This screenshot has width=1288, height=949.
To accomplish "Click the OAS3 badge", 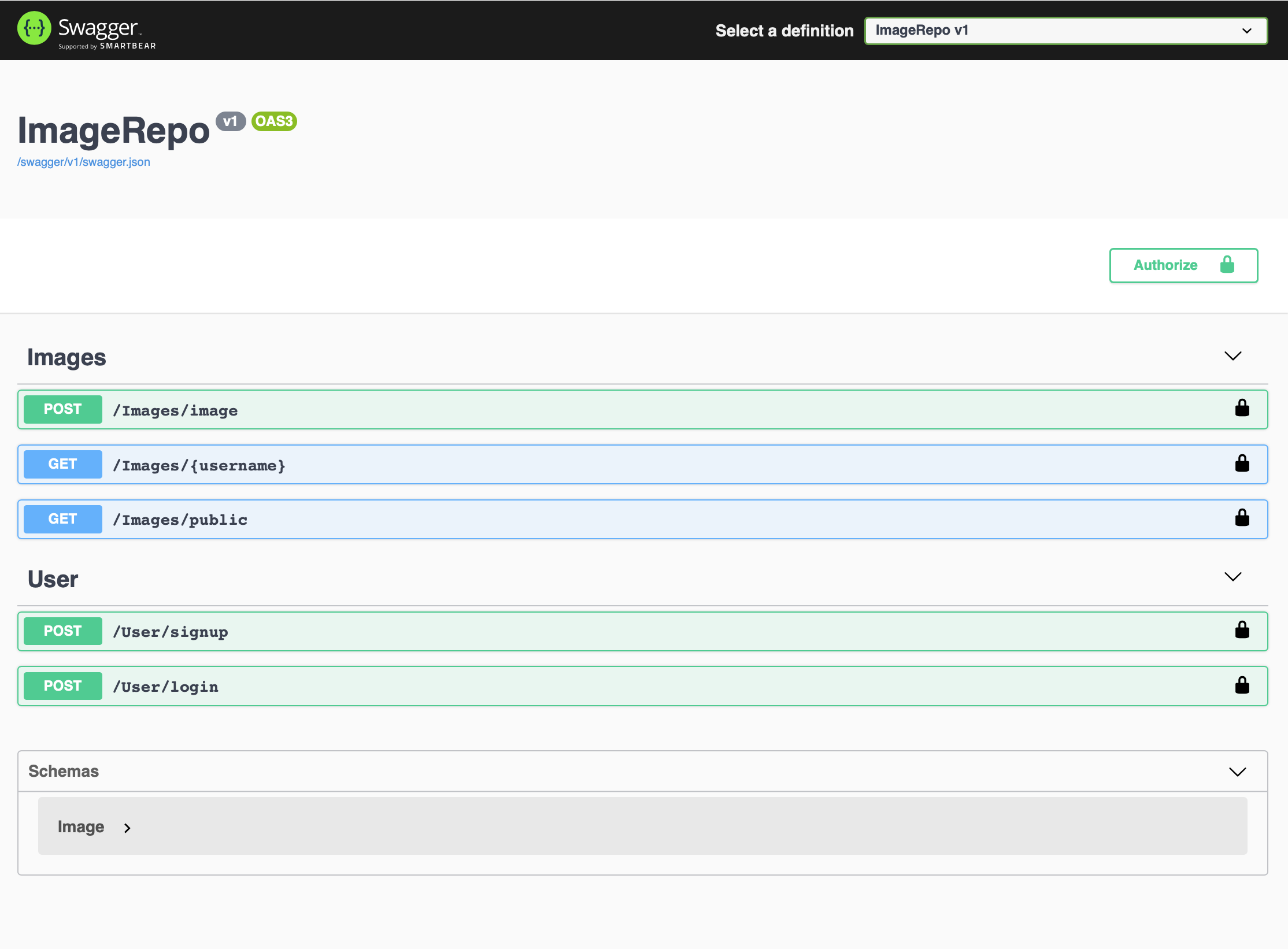I will [274, 121].
